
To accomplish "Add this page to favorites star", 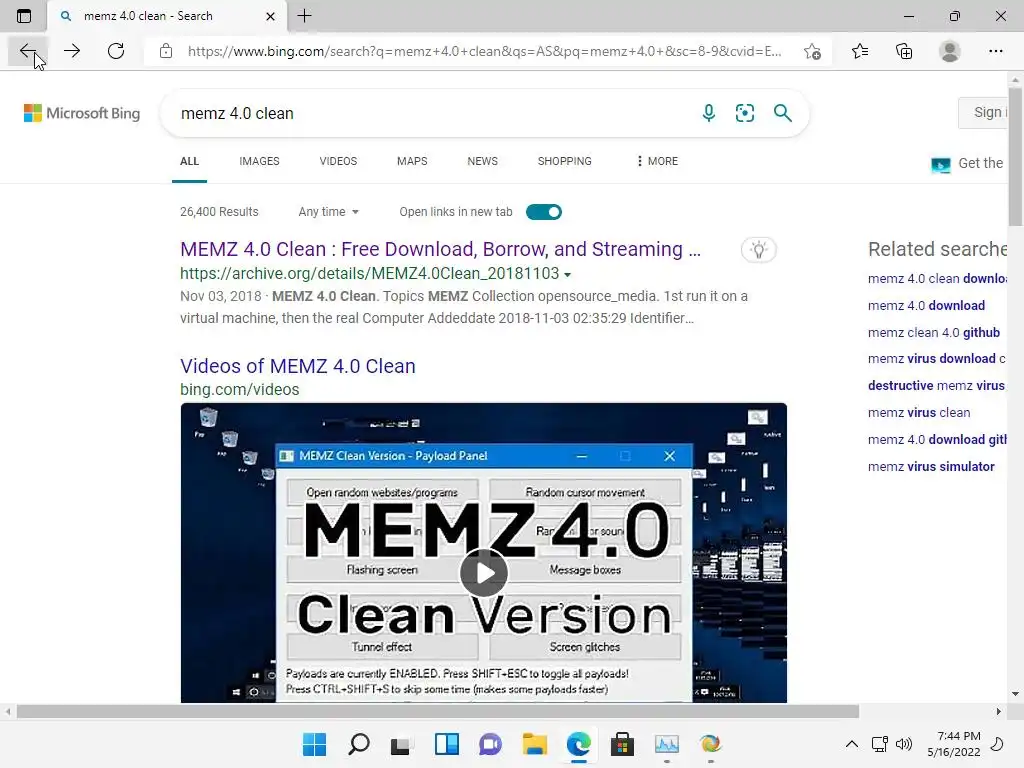I will [x=812, y=51].
